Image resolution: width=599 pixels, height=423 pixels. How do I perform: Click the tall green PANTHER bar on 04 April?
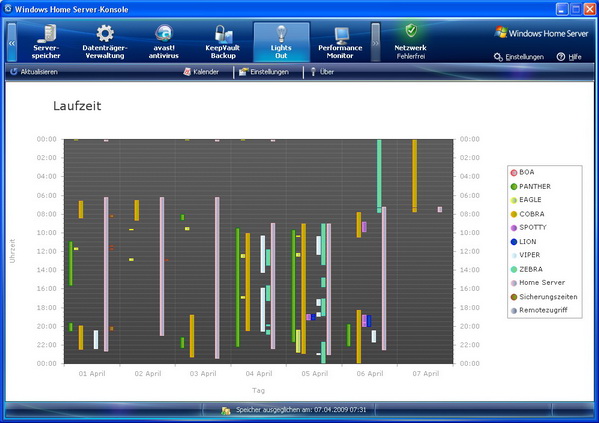237,287
